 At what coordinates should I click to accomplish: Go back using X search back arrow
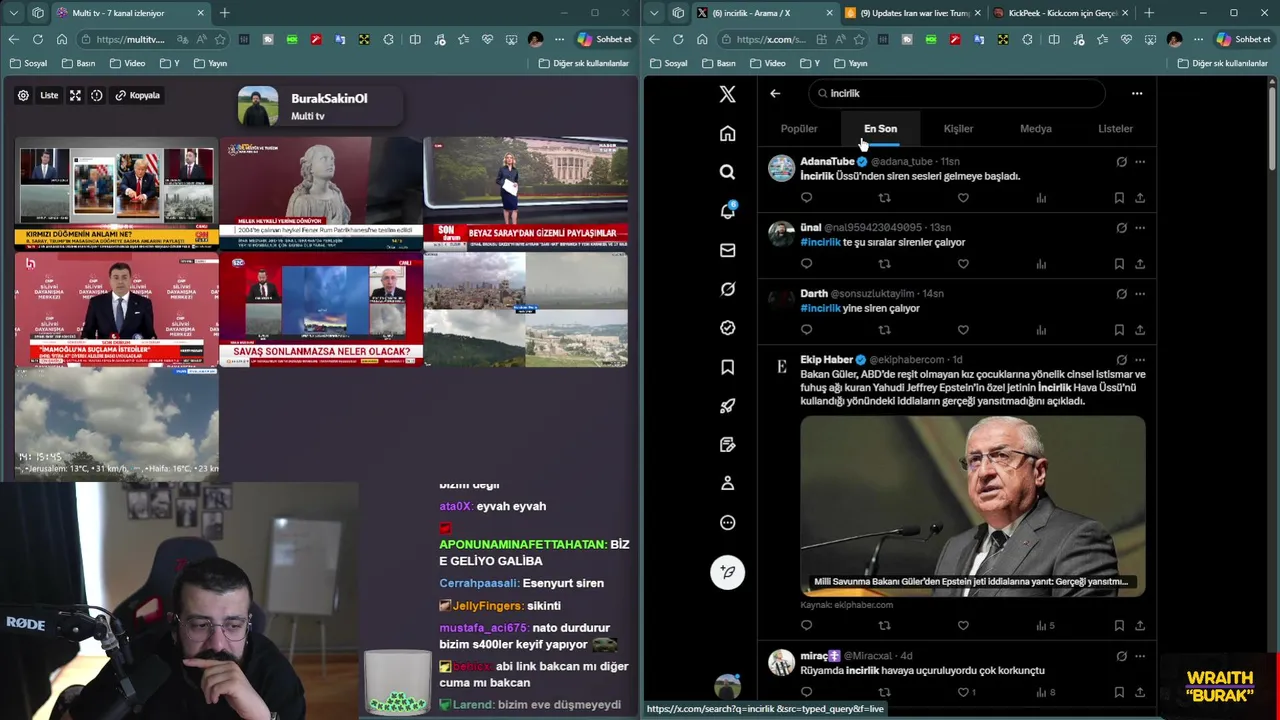click(x=775, y=93)
